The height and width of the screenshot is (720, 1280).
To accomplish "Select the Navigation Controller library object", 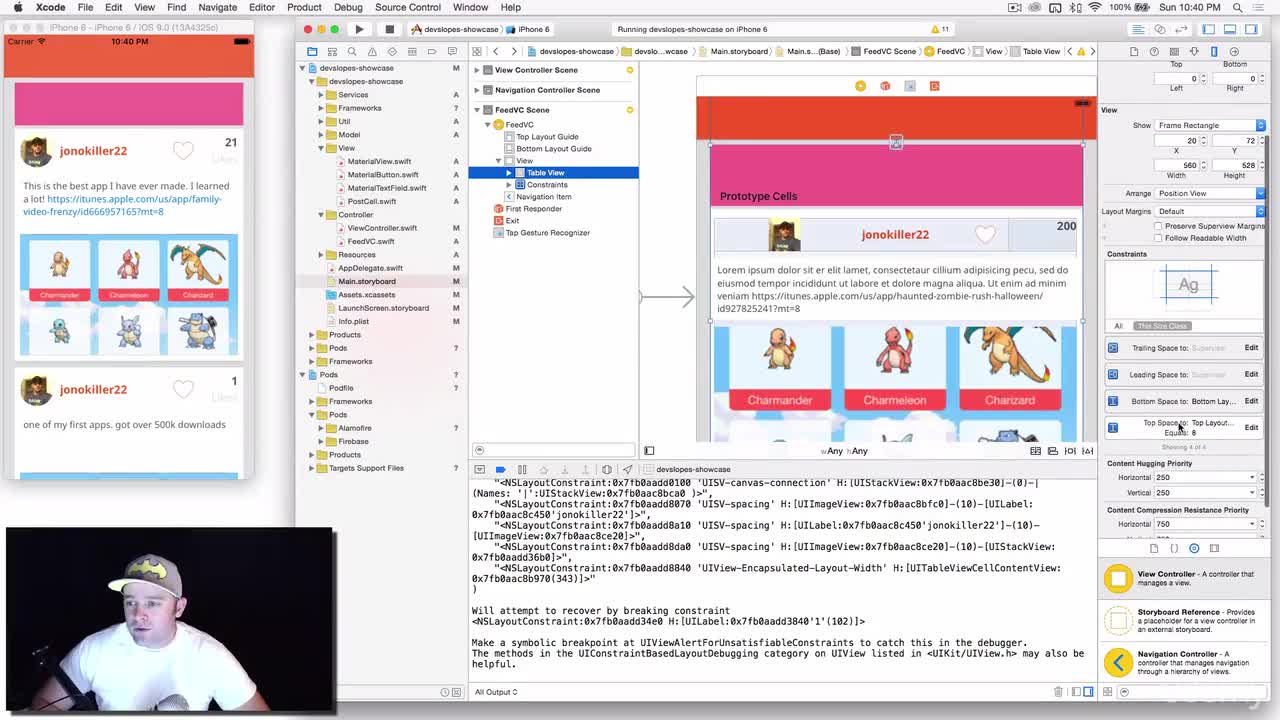I will (x=1184, y=662).
